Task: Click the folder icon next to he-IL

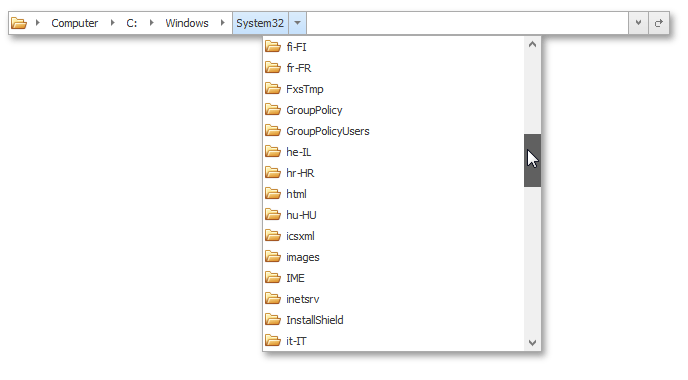Action: [x=273, y=151]
